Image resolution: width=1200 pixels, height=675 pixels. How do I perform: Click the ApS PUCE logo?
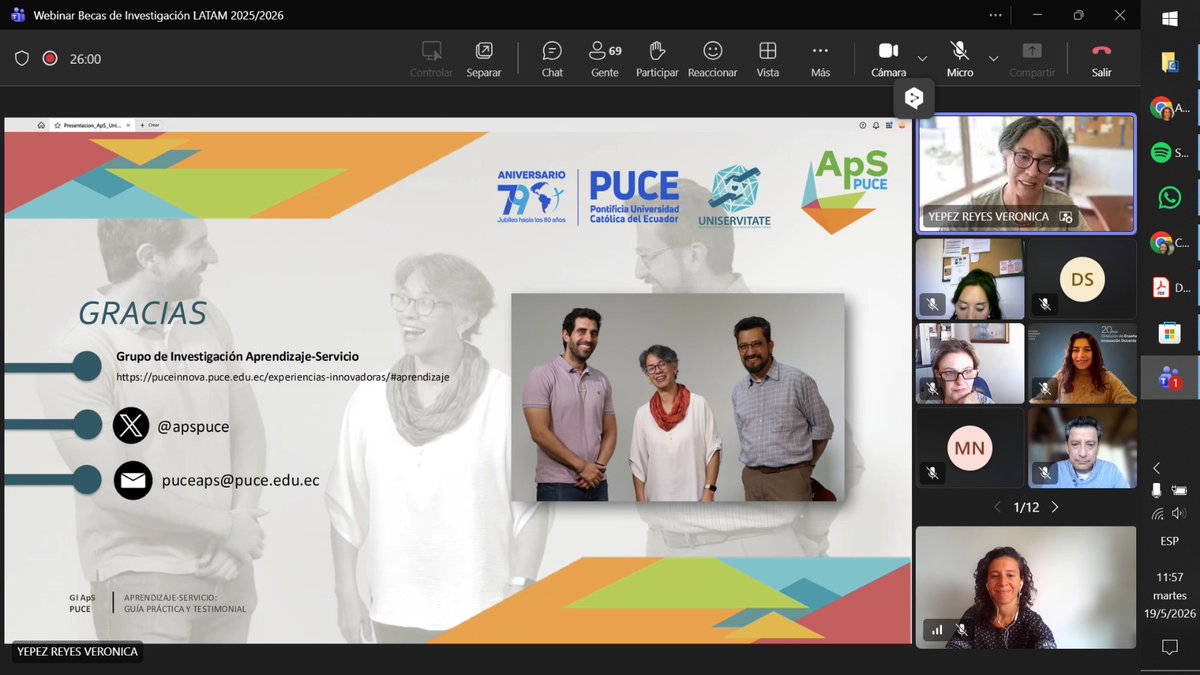tap(846, 191)
